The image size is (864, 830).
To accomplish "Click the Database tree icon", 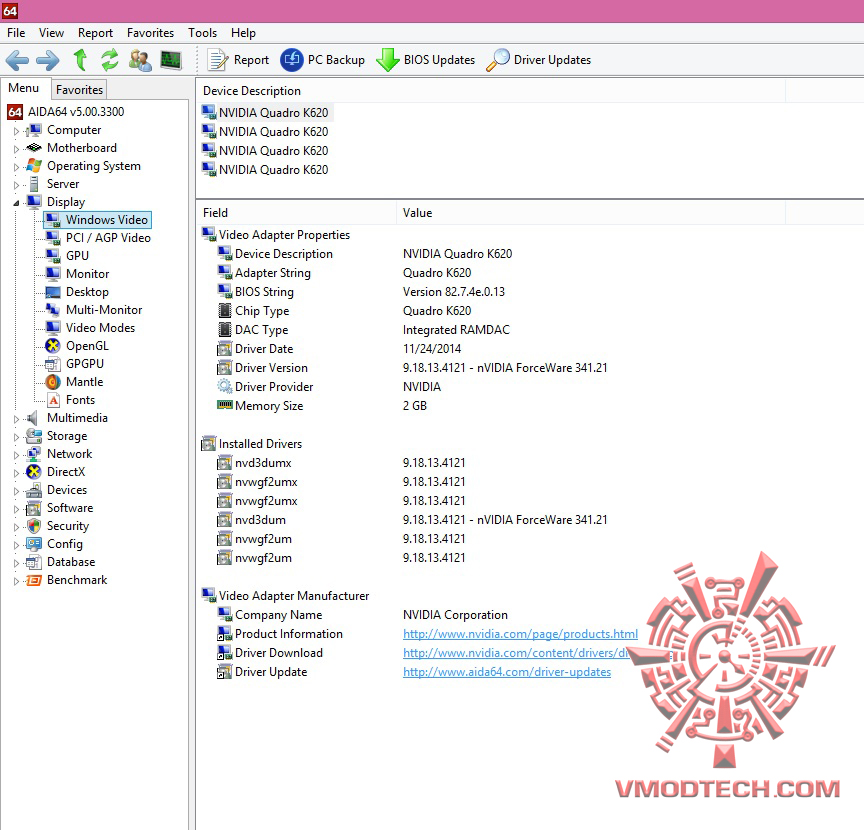I will (34, 562).
